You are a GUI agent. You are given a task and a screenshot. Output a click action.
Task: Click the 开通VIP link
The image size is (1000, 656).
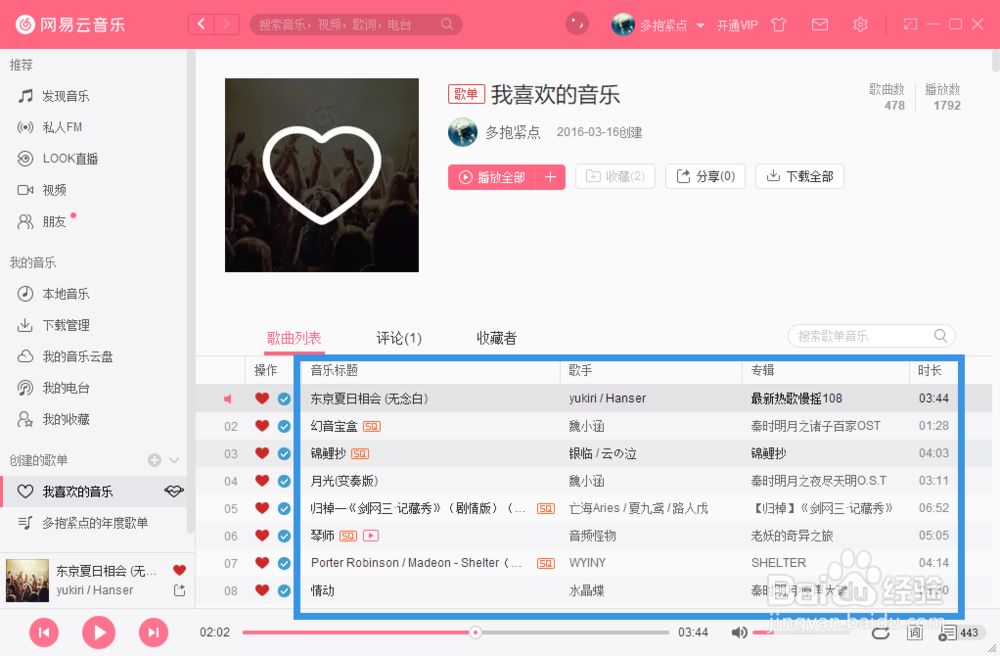click(737, 25)
